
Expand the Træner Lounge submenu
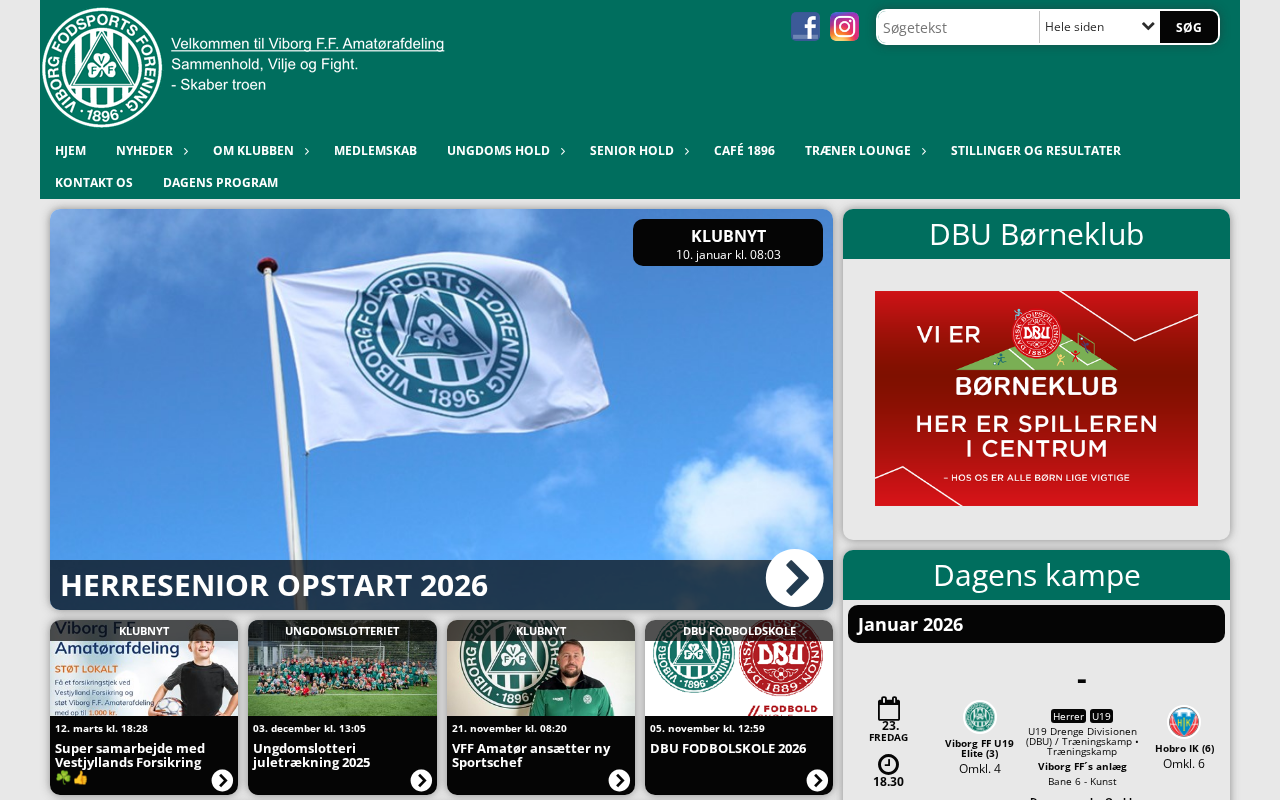pos(924,151)
